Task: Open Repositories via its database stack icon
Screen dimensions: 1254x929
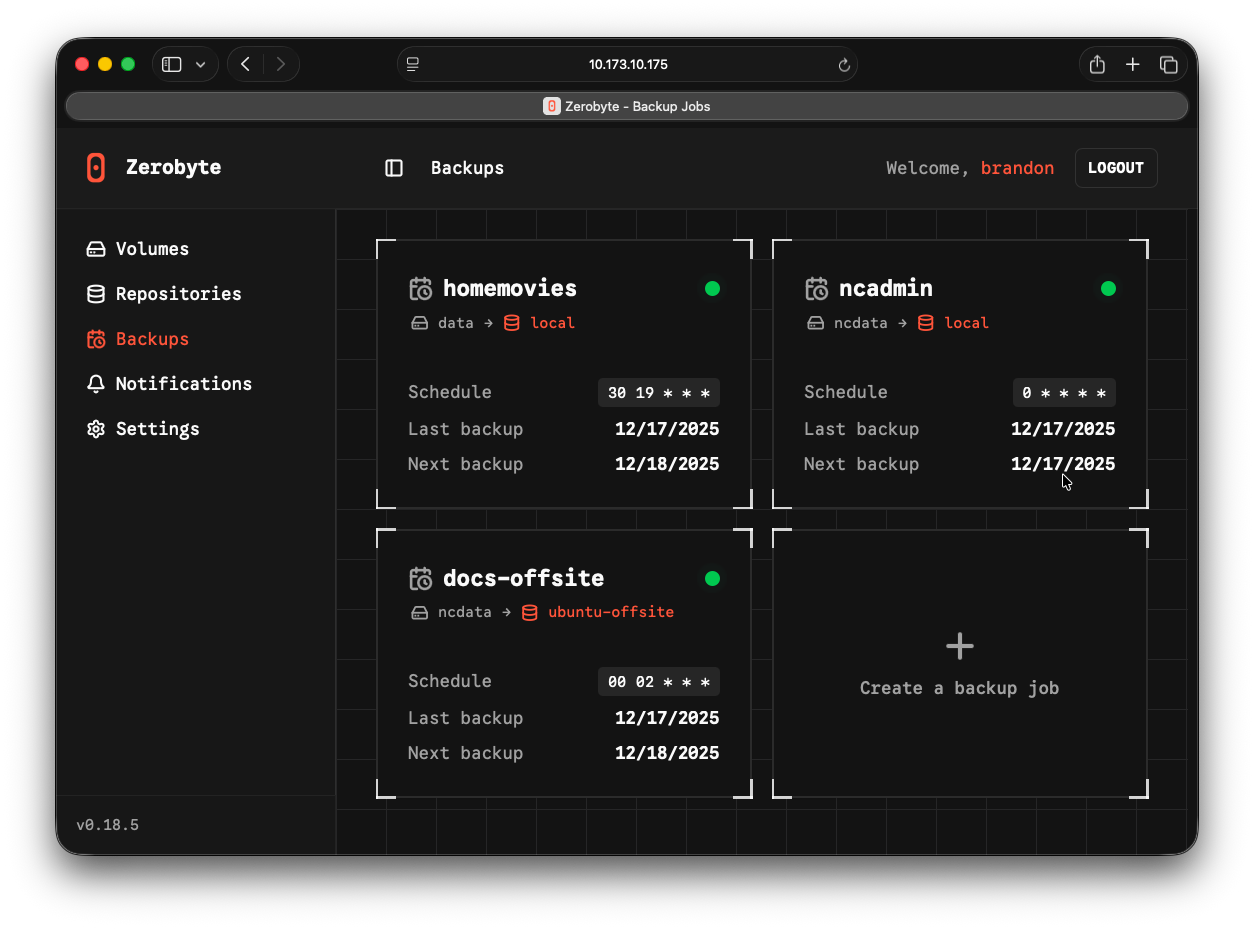Action: 96,293
